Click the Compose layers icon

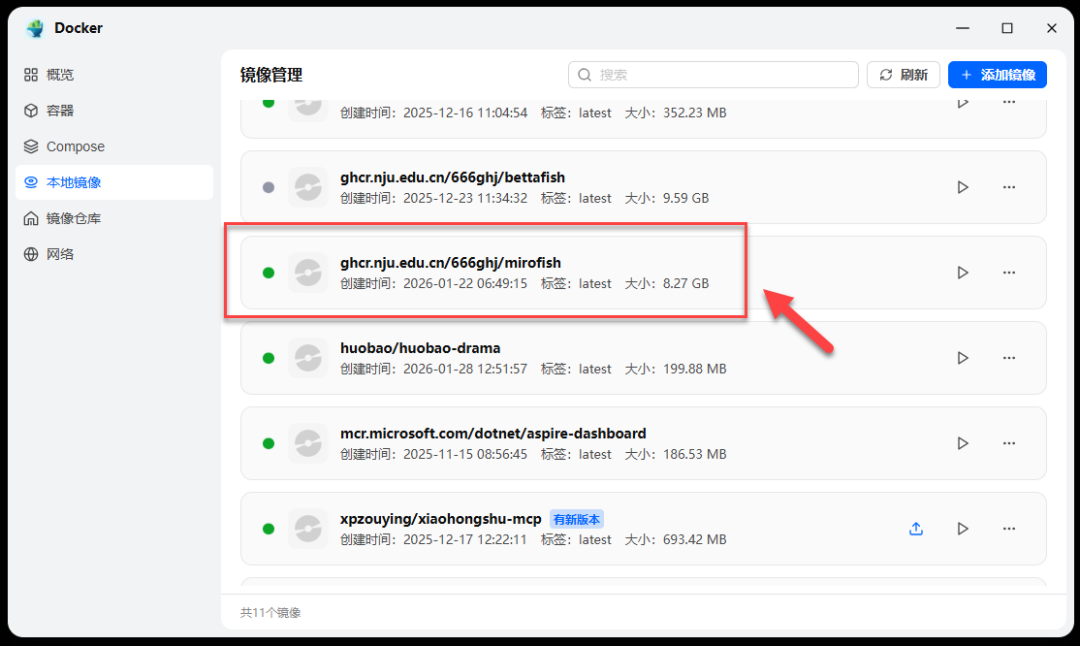31,146
